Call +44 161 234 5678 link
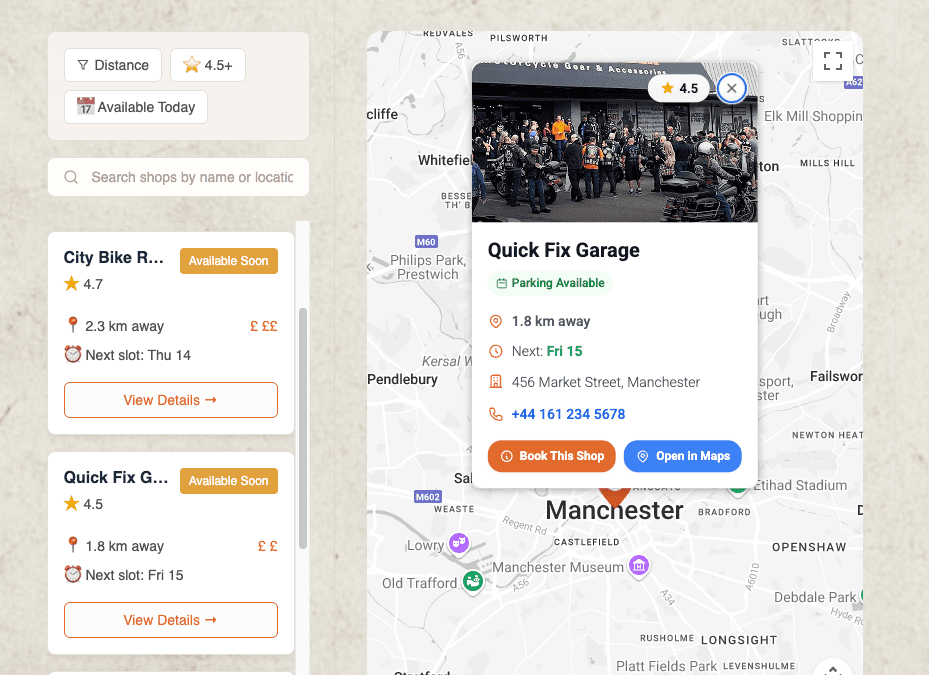 568,414
